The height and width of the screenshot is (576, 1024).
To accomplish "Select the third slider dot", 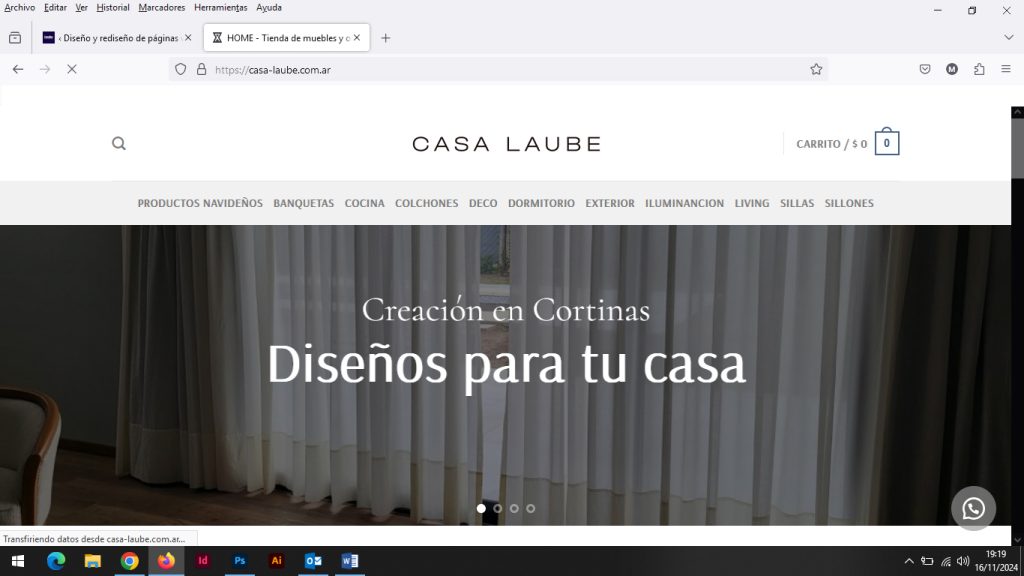I will 514,508.
